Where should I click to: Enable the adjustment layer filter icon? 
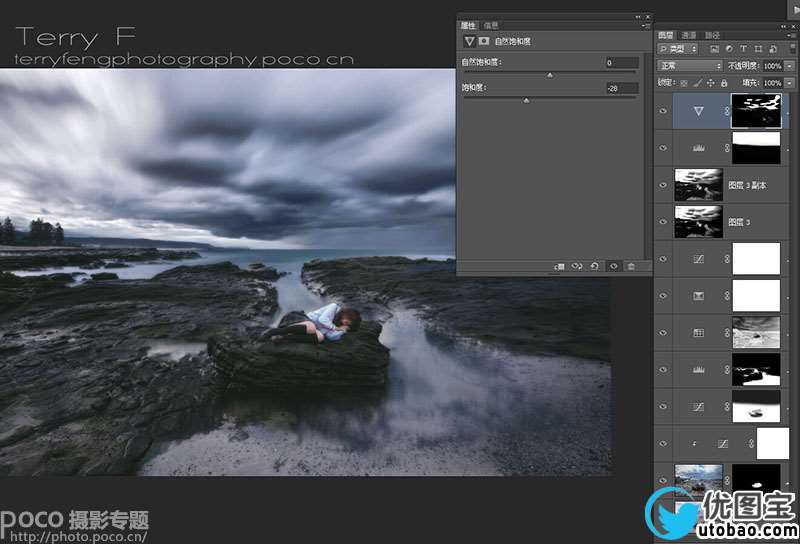[729, 49]
